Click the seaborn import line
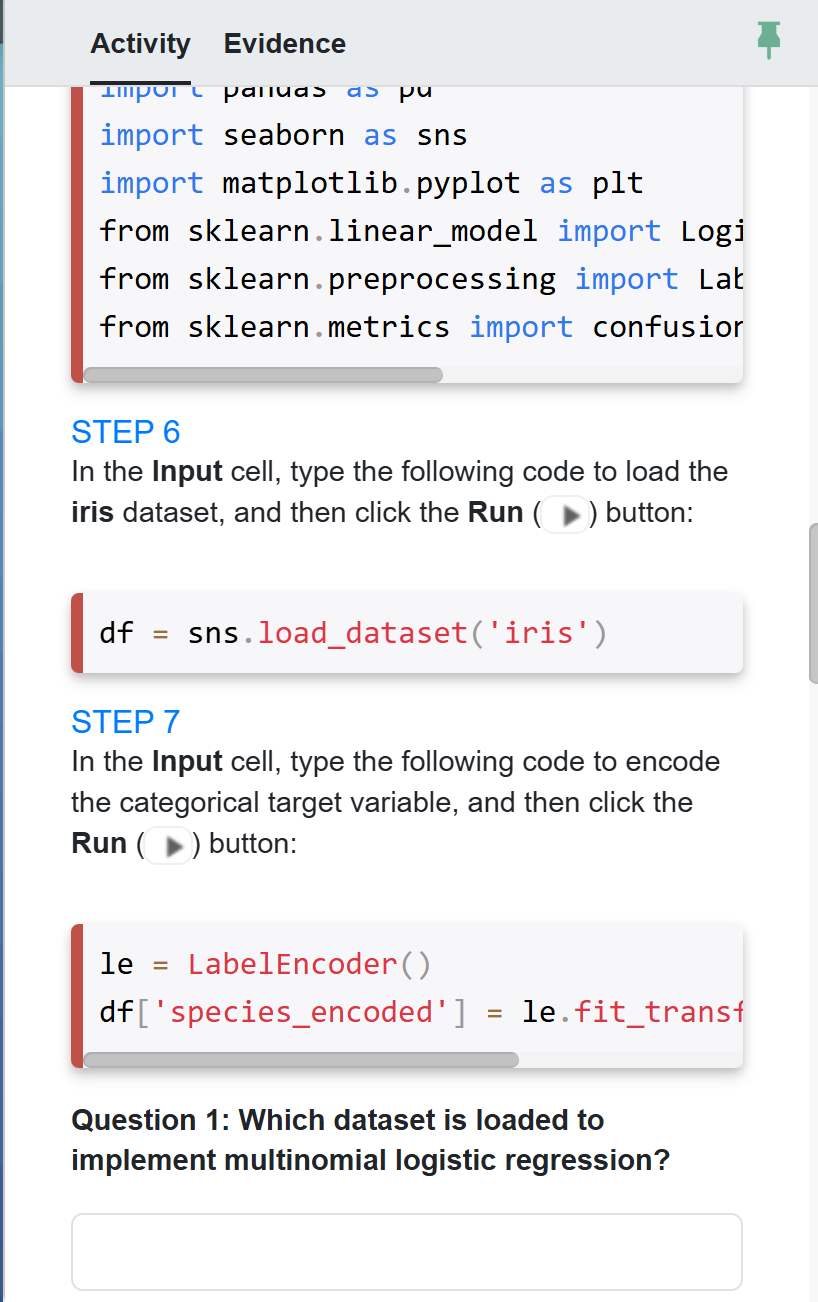 tap(282, 134)
